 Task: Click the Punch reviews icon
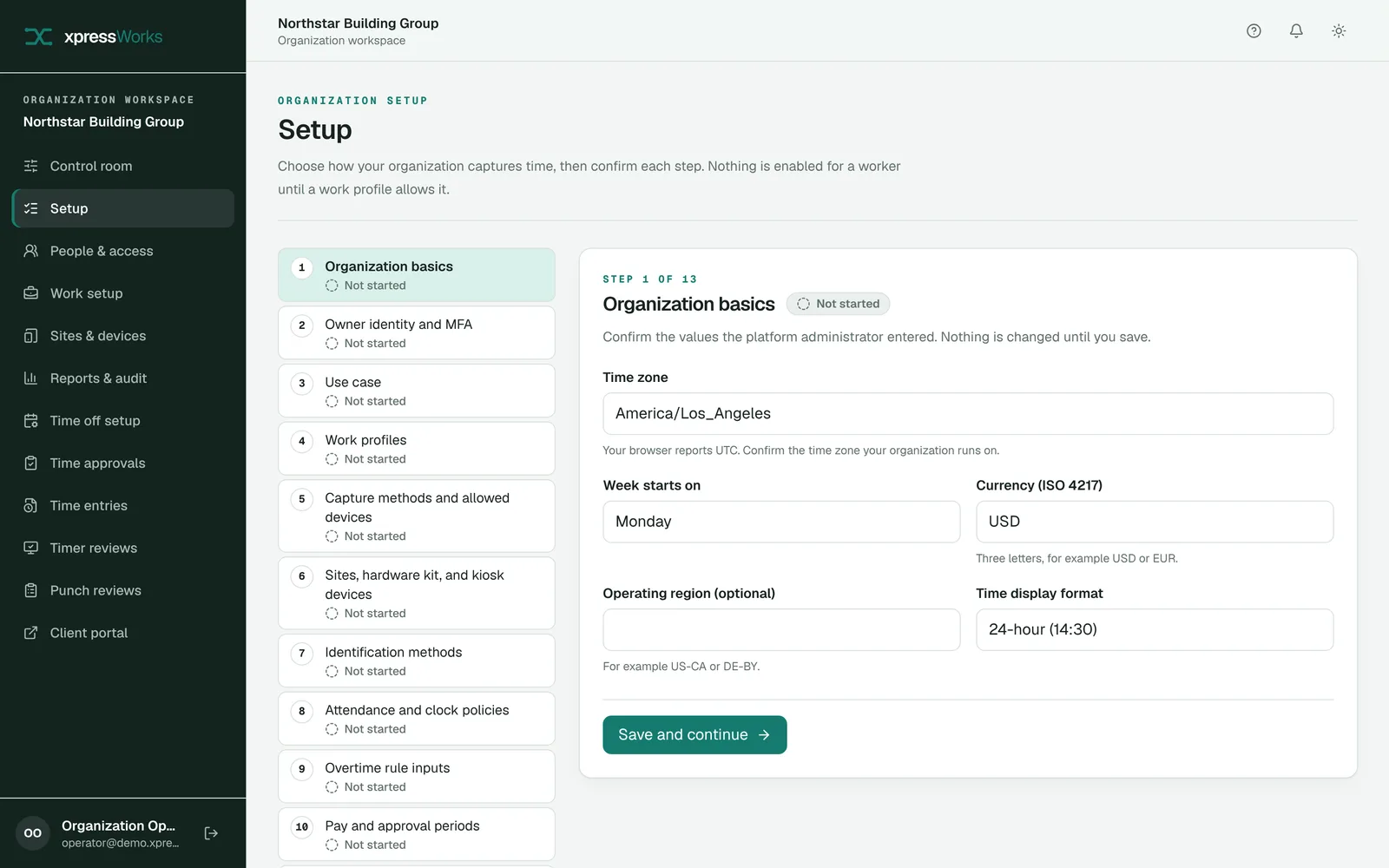[x=31, y=590]
